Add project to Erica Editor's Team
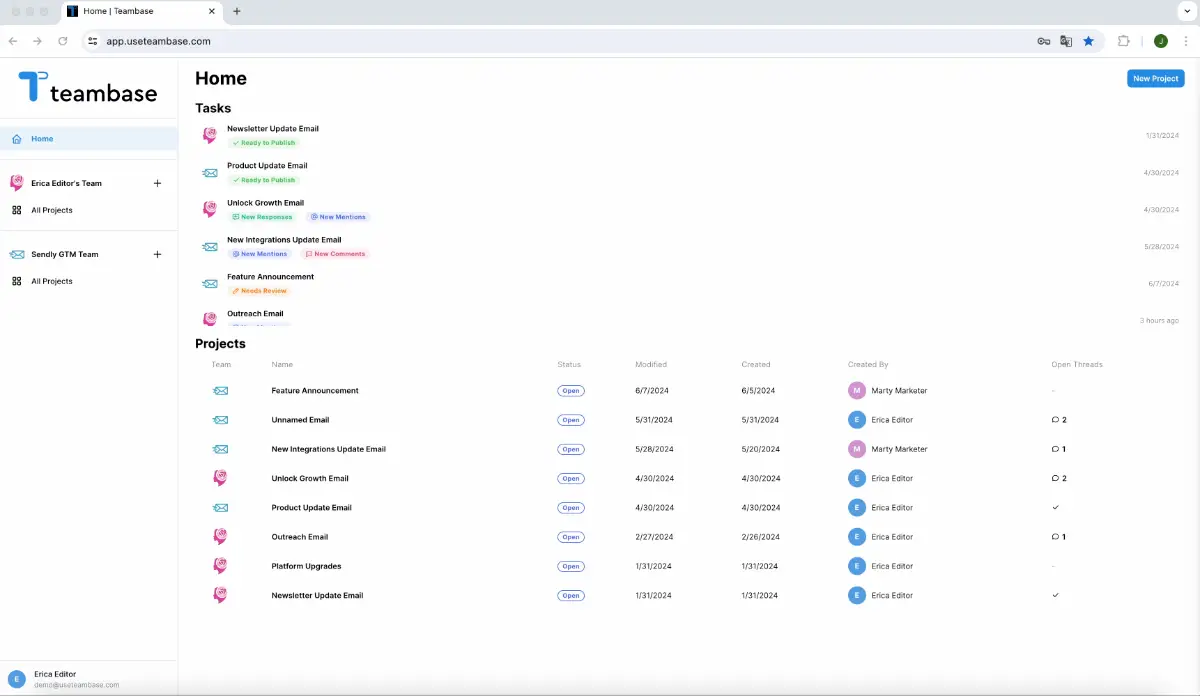The image size is (1200, 696). pos(157,184)
